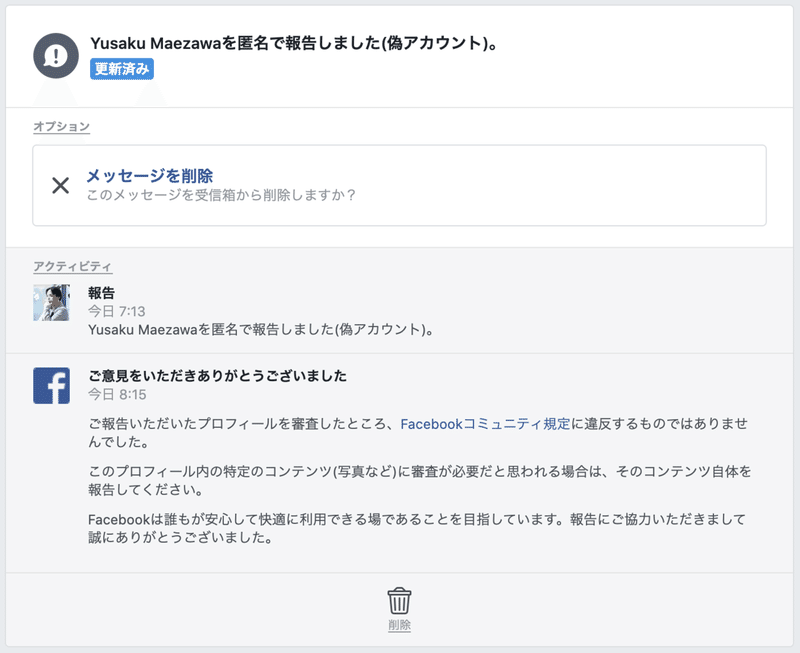Click the オプション section label

pyautogui.click(x=62, y=127)
